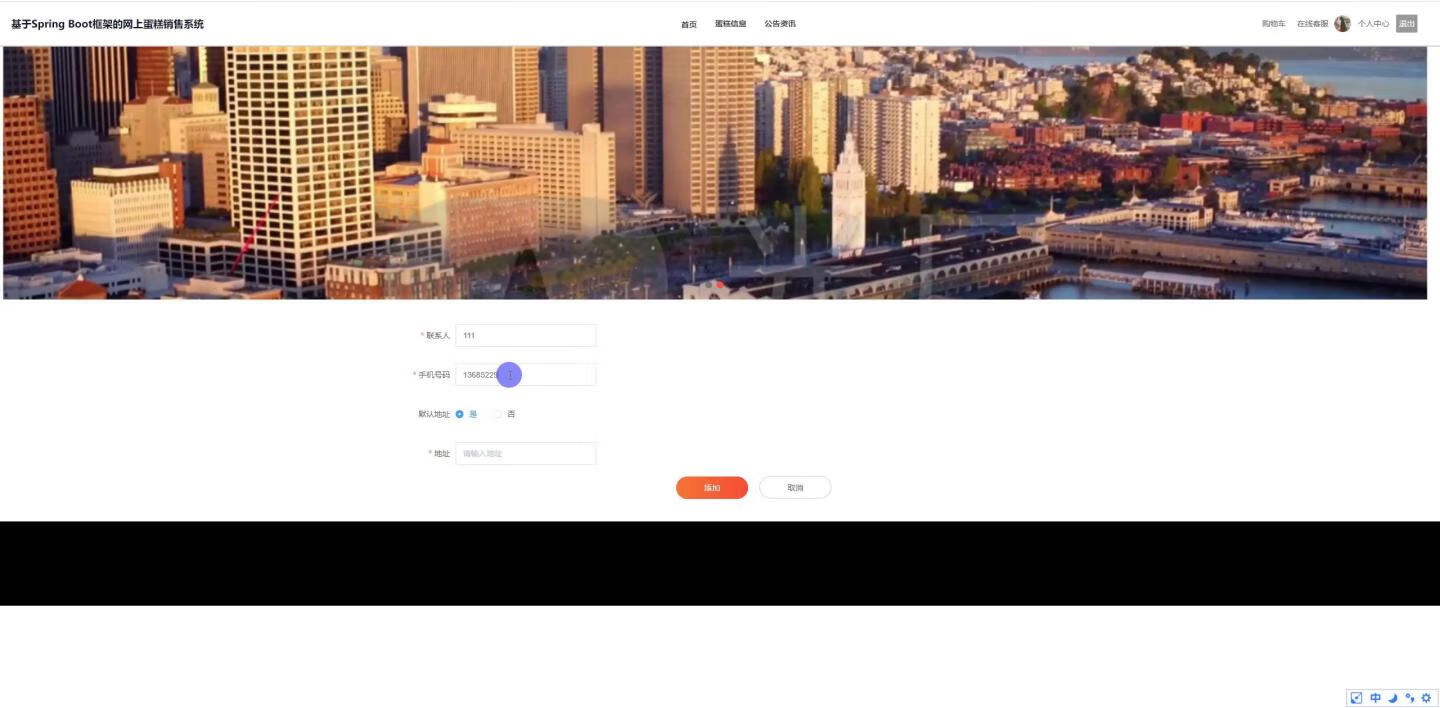Click the orange 添加 button
The height and width of the screenshot is (708, 1440).
click(712, 488)
